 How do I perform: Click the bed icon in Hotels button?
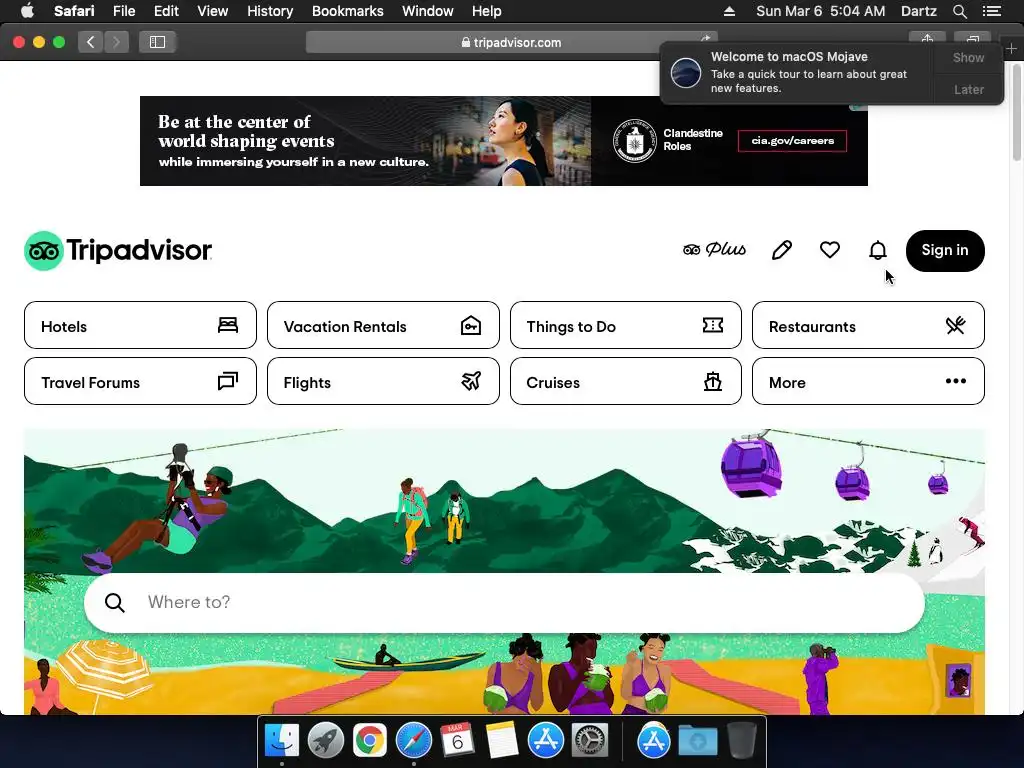click(228, 325)
